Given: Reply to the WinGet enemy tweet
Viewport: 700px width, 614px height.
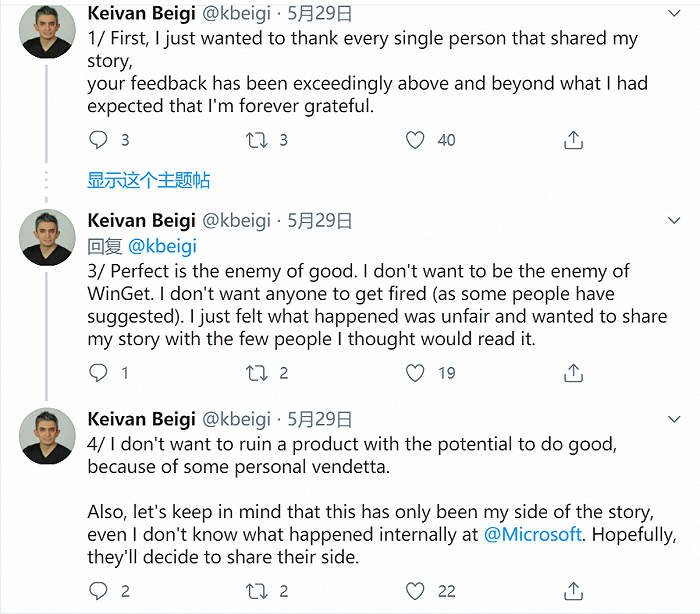Looking at the screenshot, I should [x=98, y=373].
